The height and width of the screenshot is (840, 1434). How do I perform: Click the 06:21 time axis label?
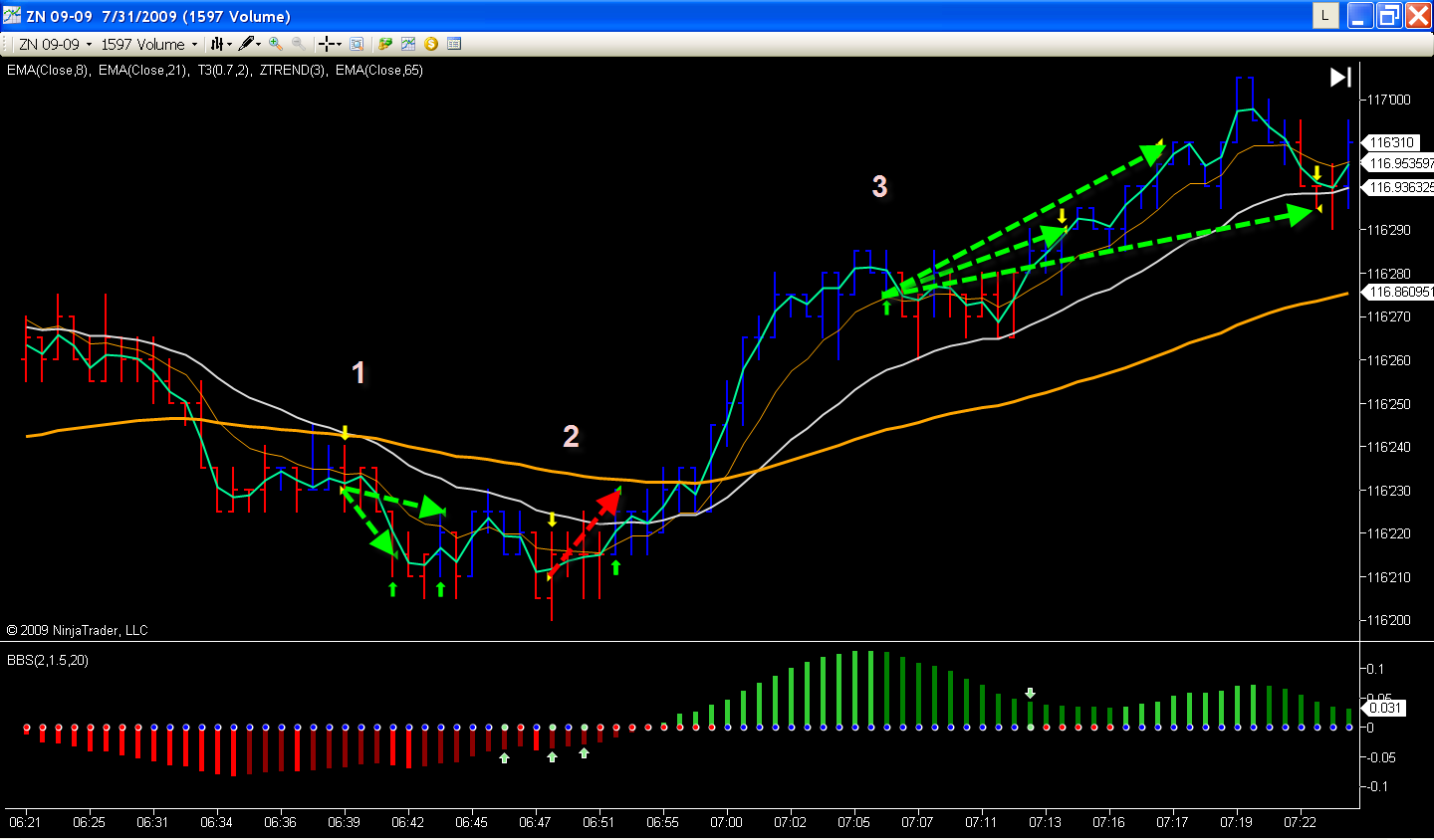[x=25, y=822]
